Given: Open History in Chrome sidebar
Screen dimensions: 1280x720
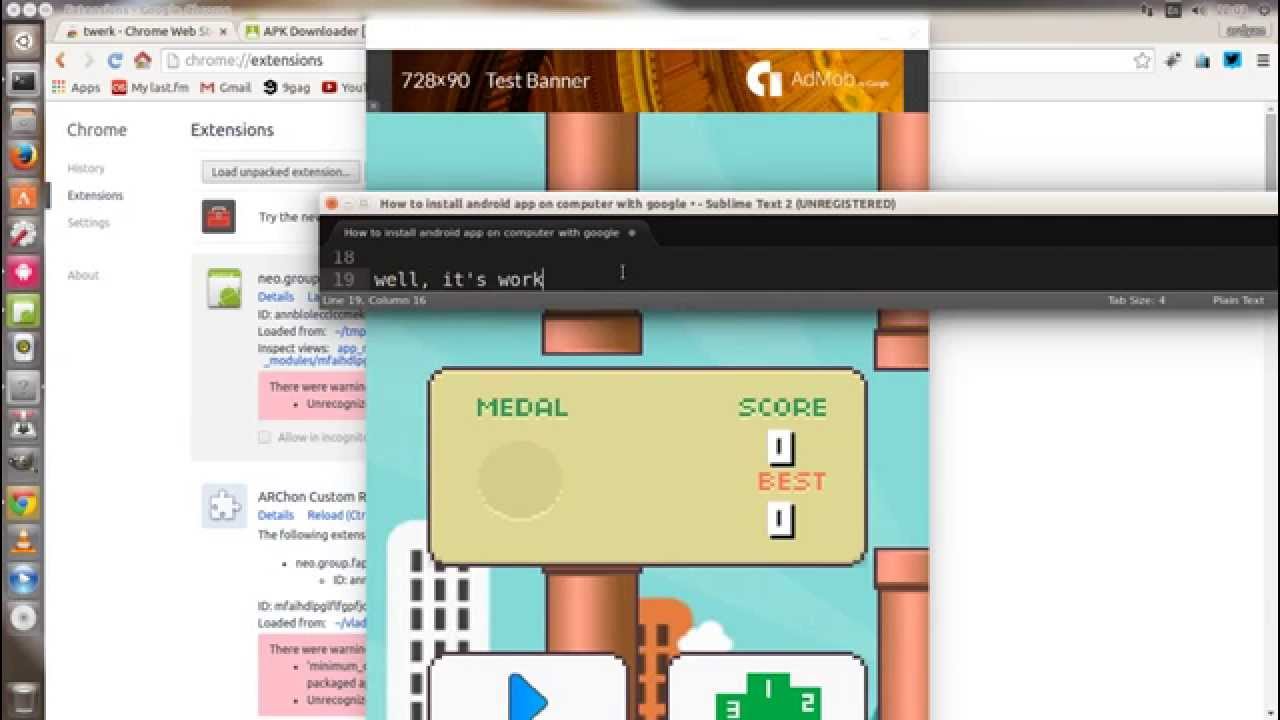Looking at the screenshot, I should coord(86,168).
